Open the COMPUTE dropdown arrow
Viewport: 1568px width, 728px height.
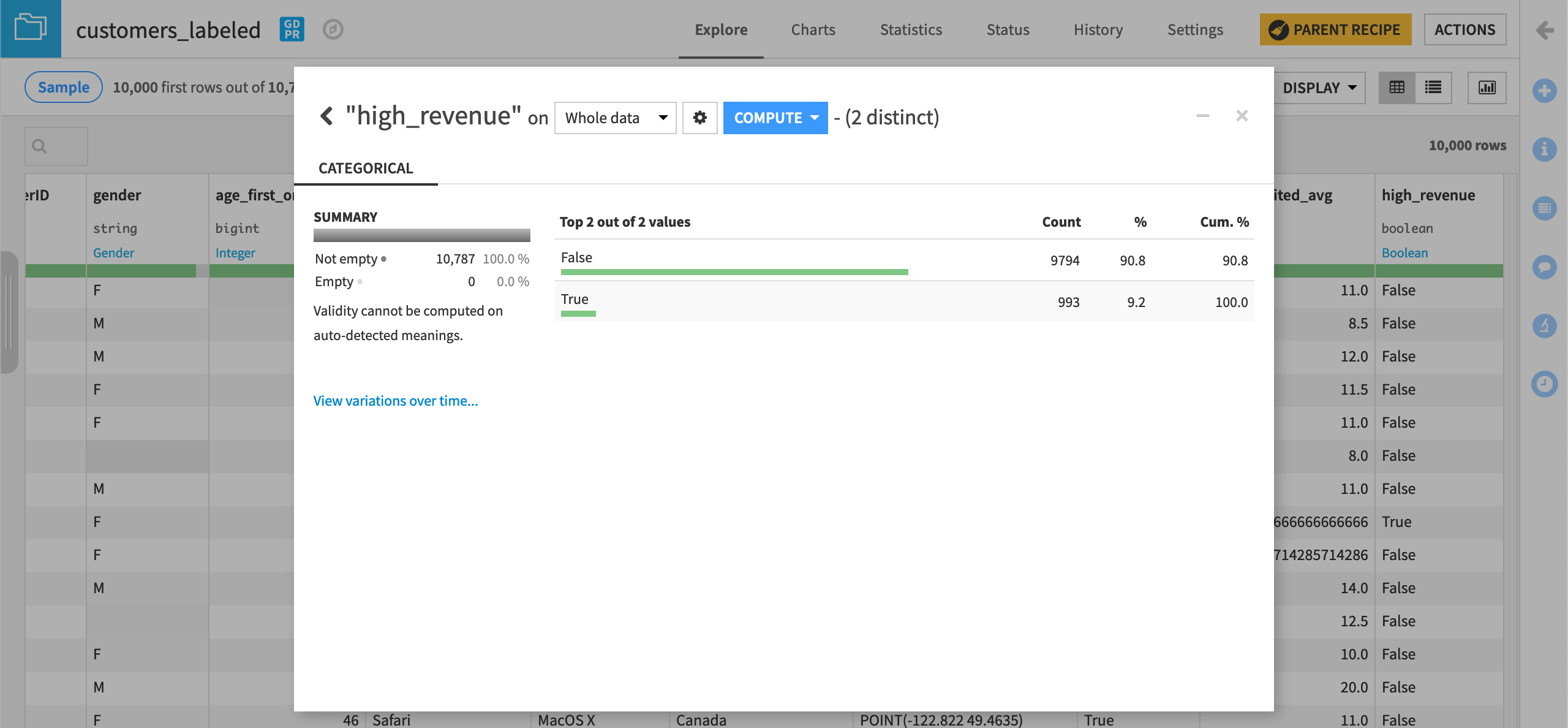click(x=815, y=118)
